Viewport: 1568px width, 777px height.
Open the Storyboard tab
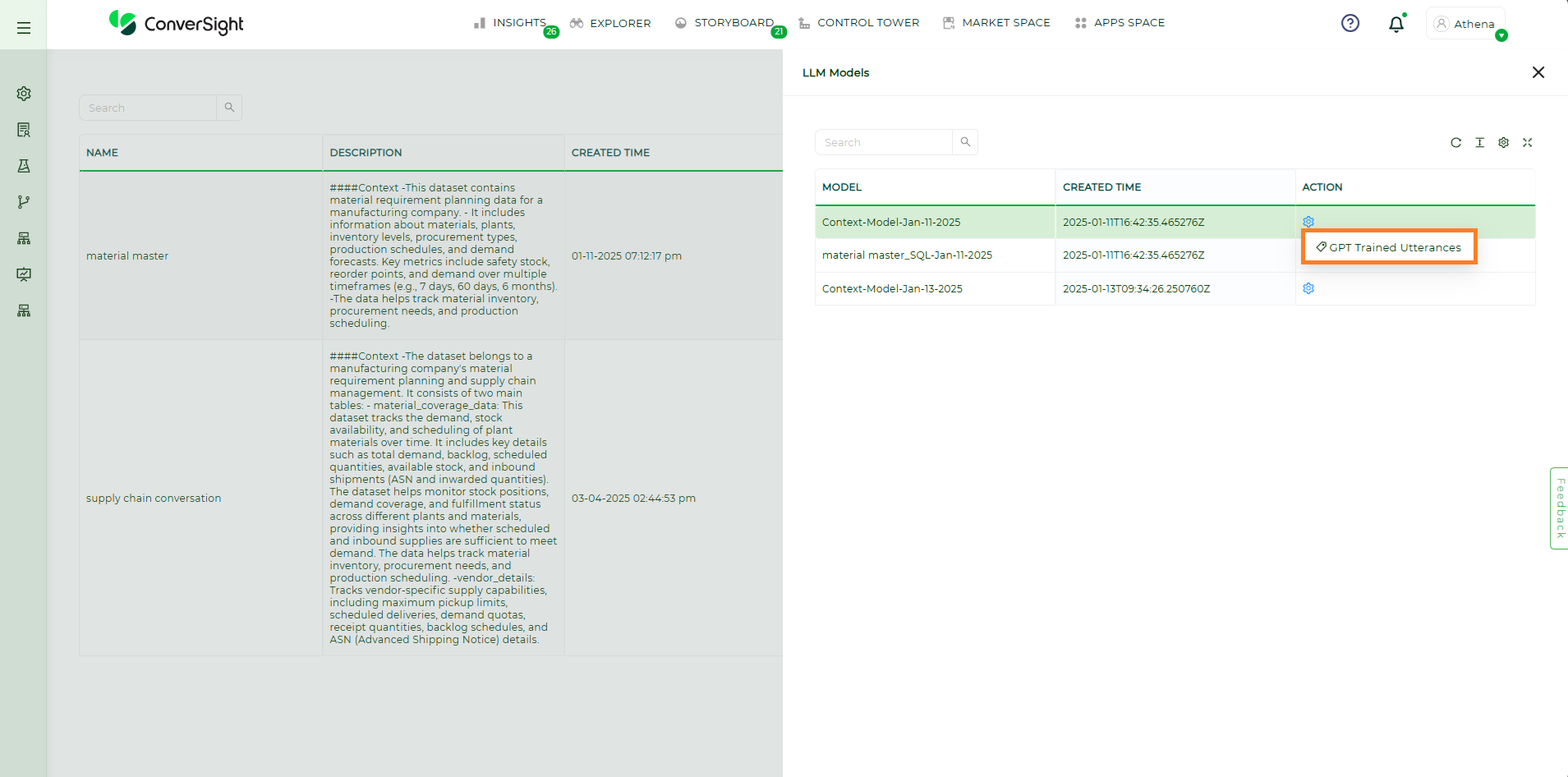click(724, 23)
